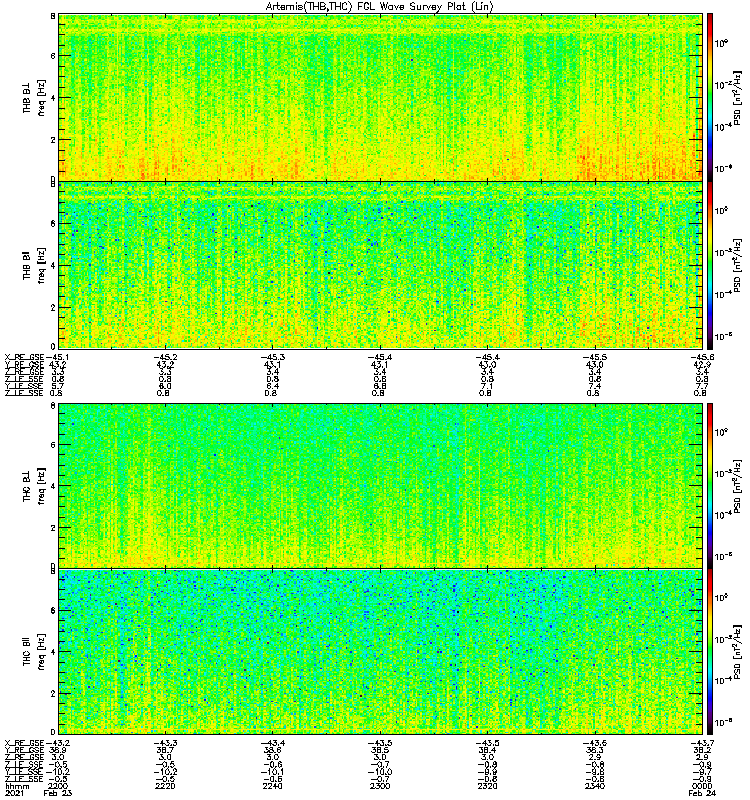Click the "-43.4" X_RE_GSE value
Viewport: 750px width, 800px height.
(x=272, y=743)
